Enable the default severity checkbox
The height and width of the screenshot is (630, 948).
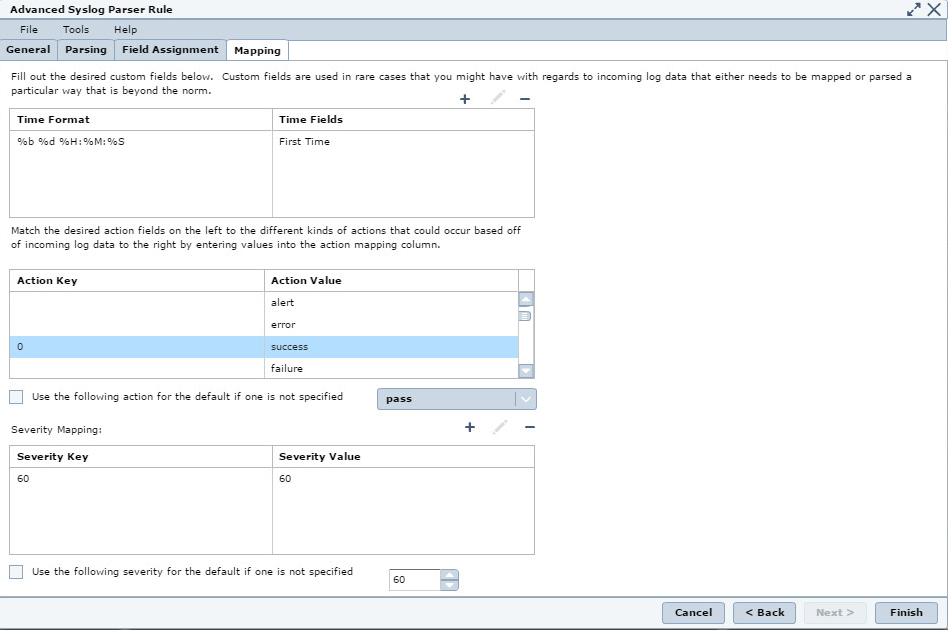point(16,571)
